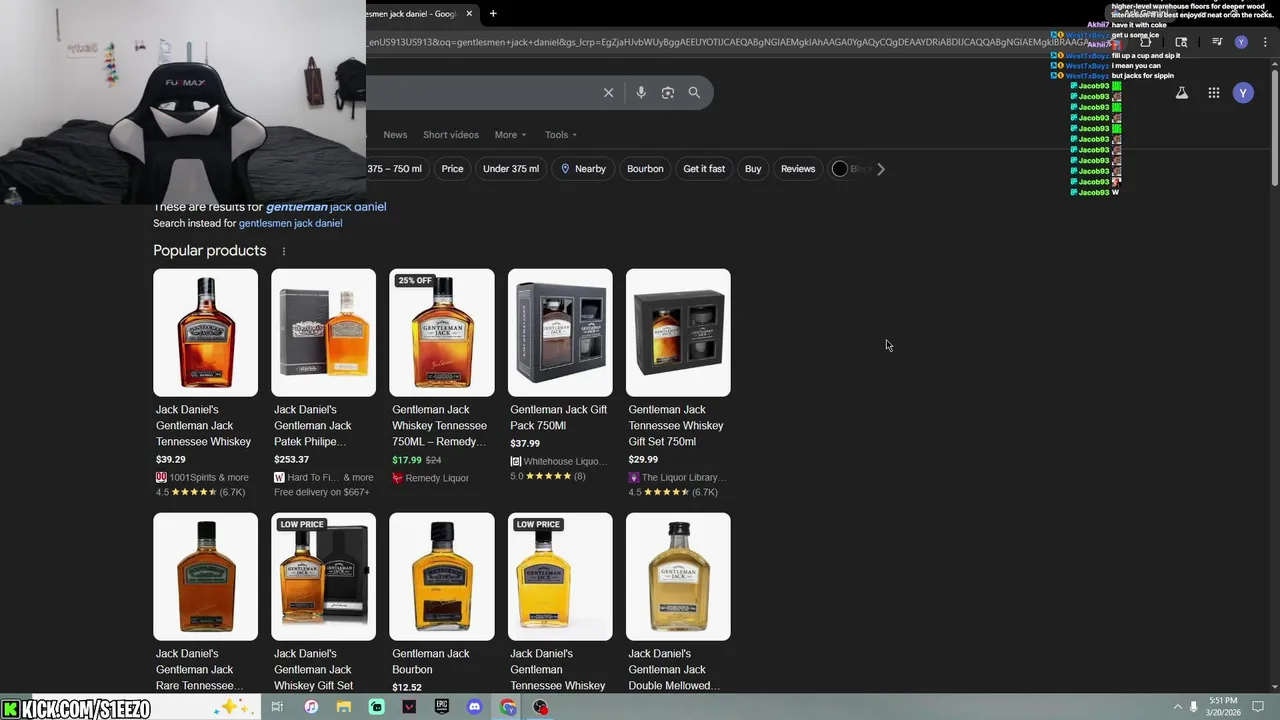Apply the Bourbon filter chip
The image size is (1280, 720).
tap(645, 169)
